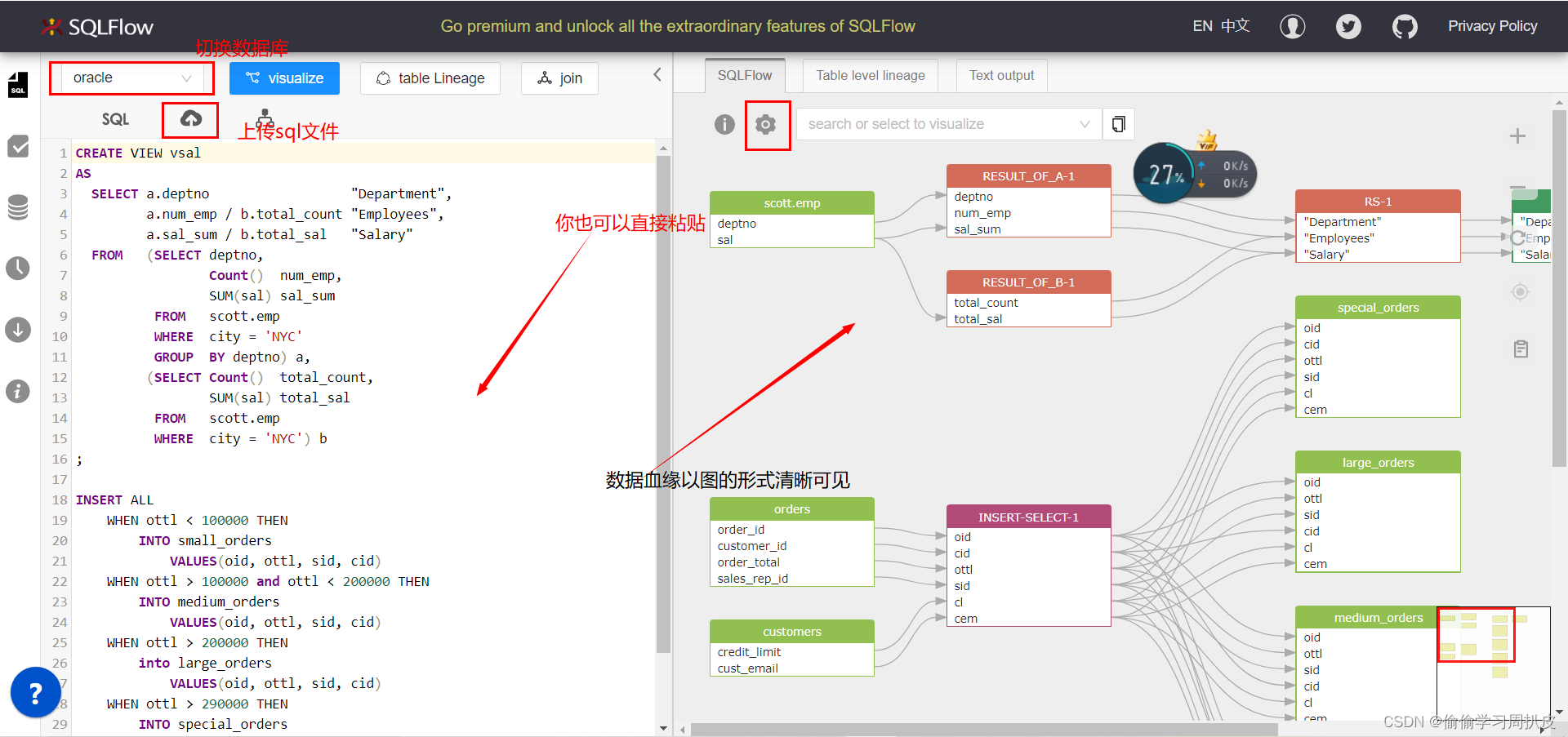Viewport: 1568px width, 737px height.
Task: Open the blue help question button
Action: tap(35, 693)
